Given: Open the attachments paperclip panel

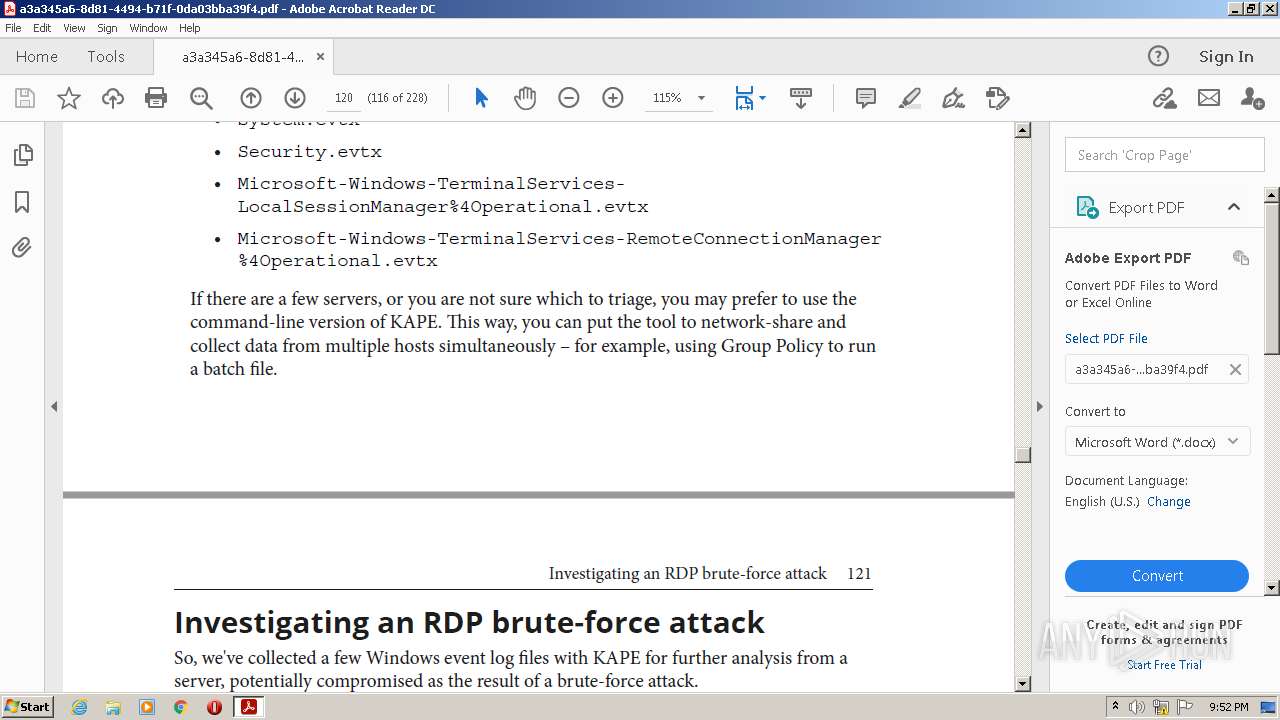Looking at the screenshot, I should 22,248.
